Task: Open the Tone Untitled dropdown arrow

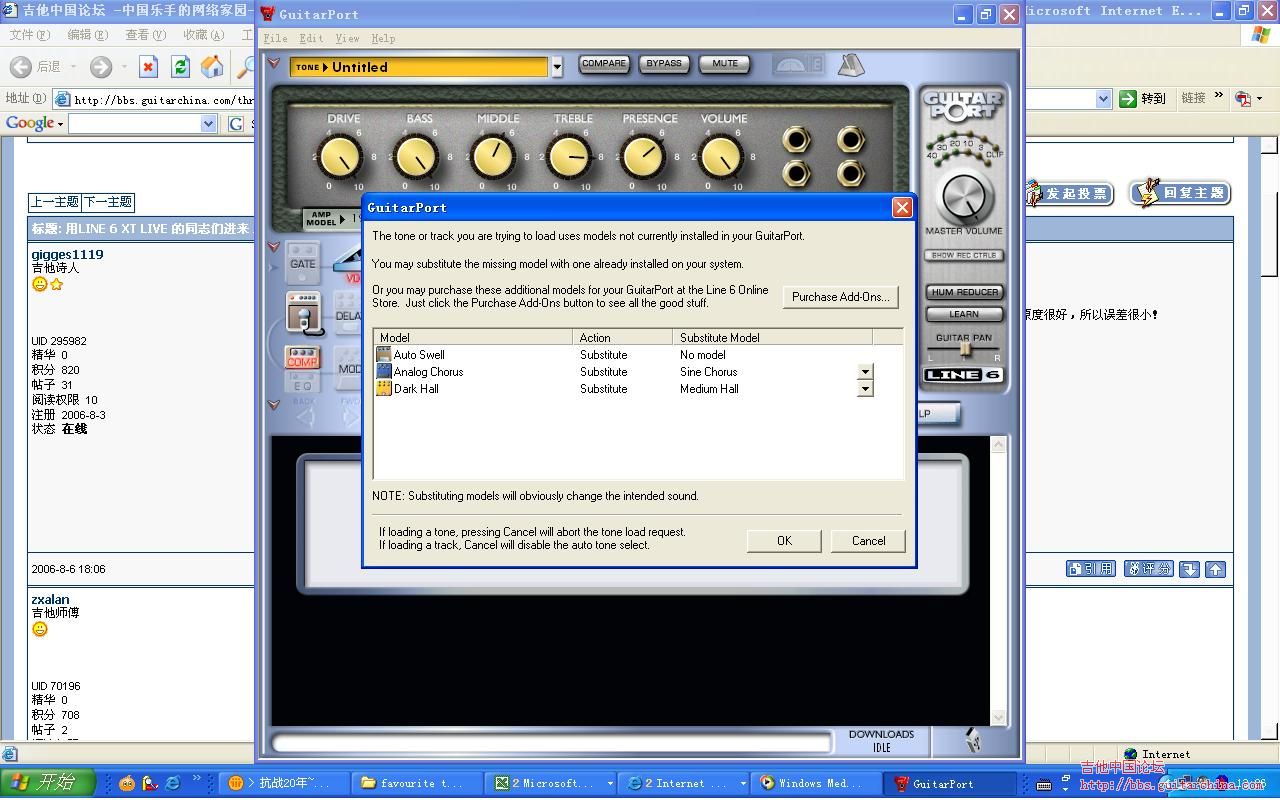Action: click(x=557, y=68)
